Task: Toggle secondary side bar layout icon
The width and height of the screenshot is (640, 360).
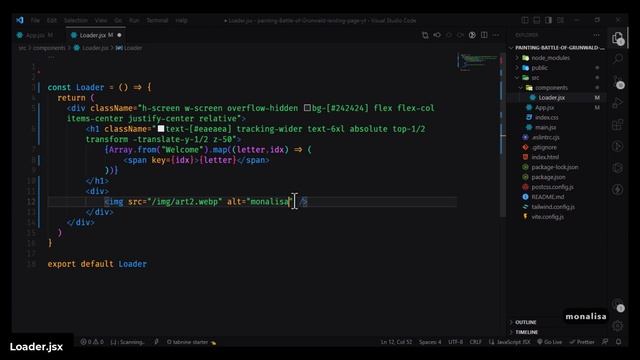Action: (x=549, y=20)
